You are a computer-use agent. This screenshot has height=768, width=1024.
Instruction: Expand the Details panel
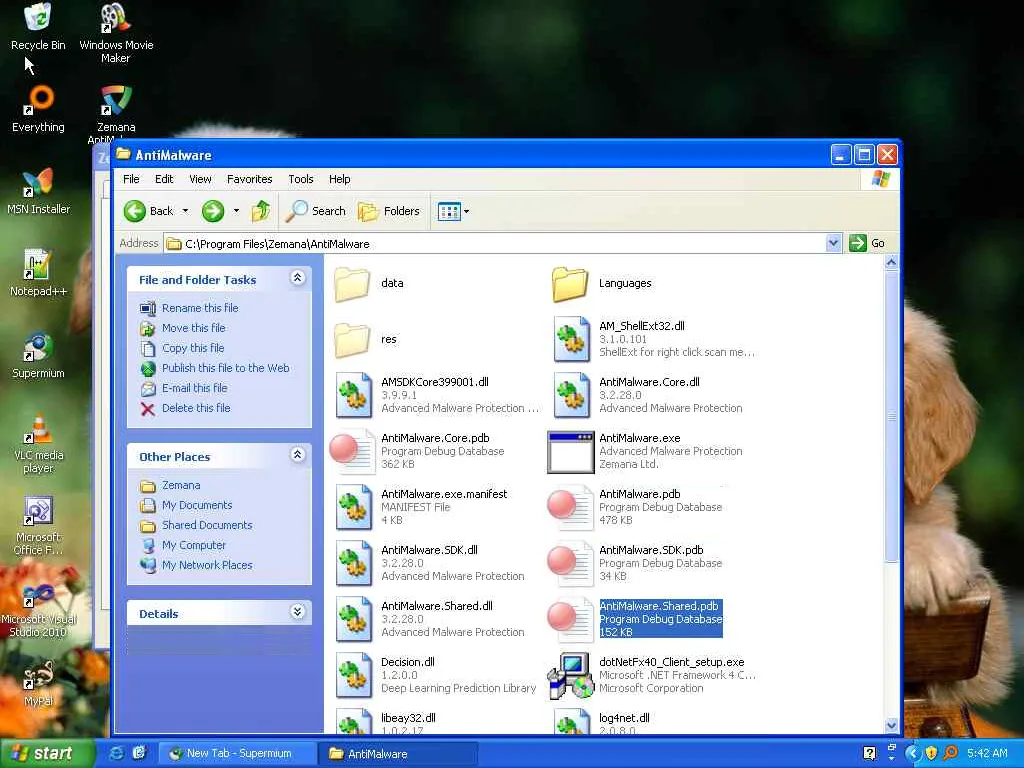[x=297, y=612]
